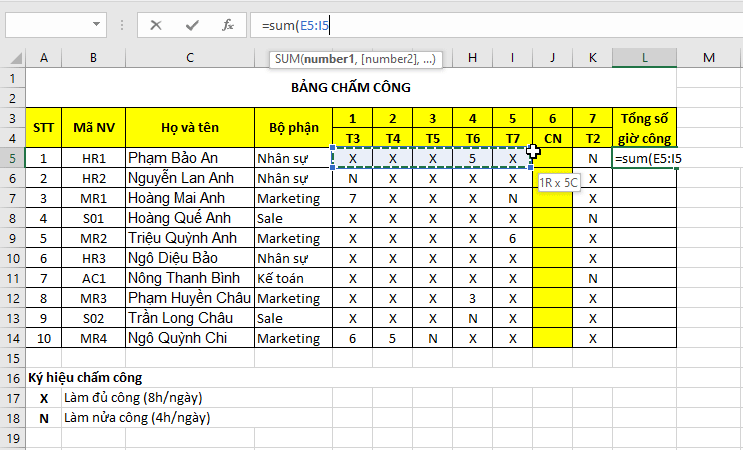Image resolution: width=743 pixels, height=450 pixels.
Task: Select the cell Hoàng Quế Anh
Action: pyautogui.click(x=190, y=218)
